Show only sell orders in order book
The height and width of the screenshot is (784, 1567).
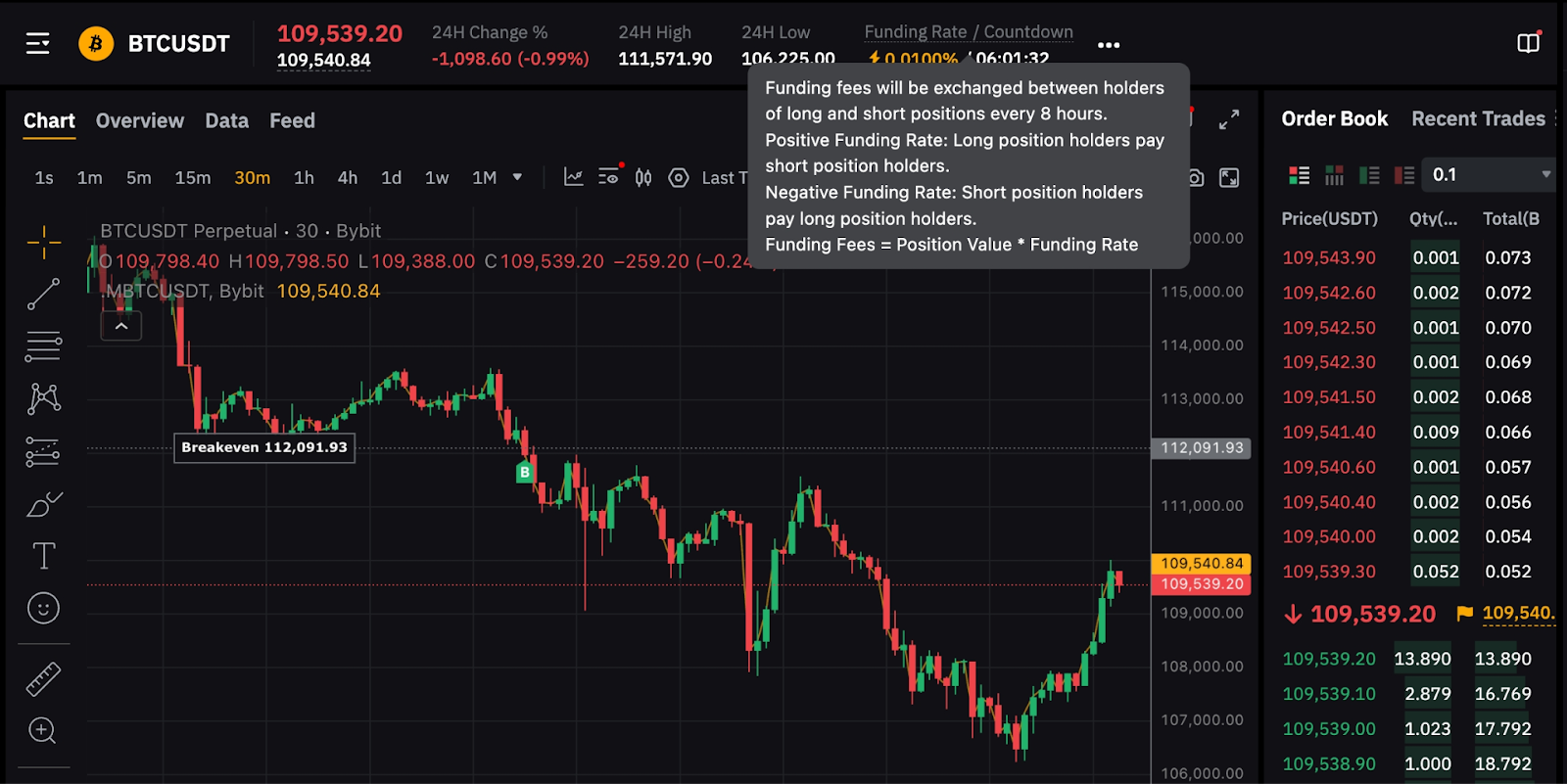click(1404, 175)
